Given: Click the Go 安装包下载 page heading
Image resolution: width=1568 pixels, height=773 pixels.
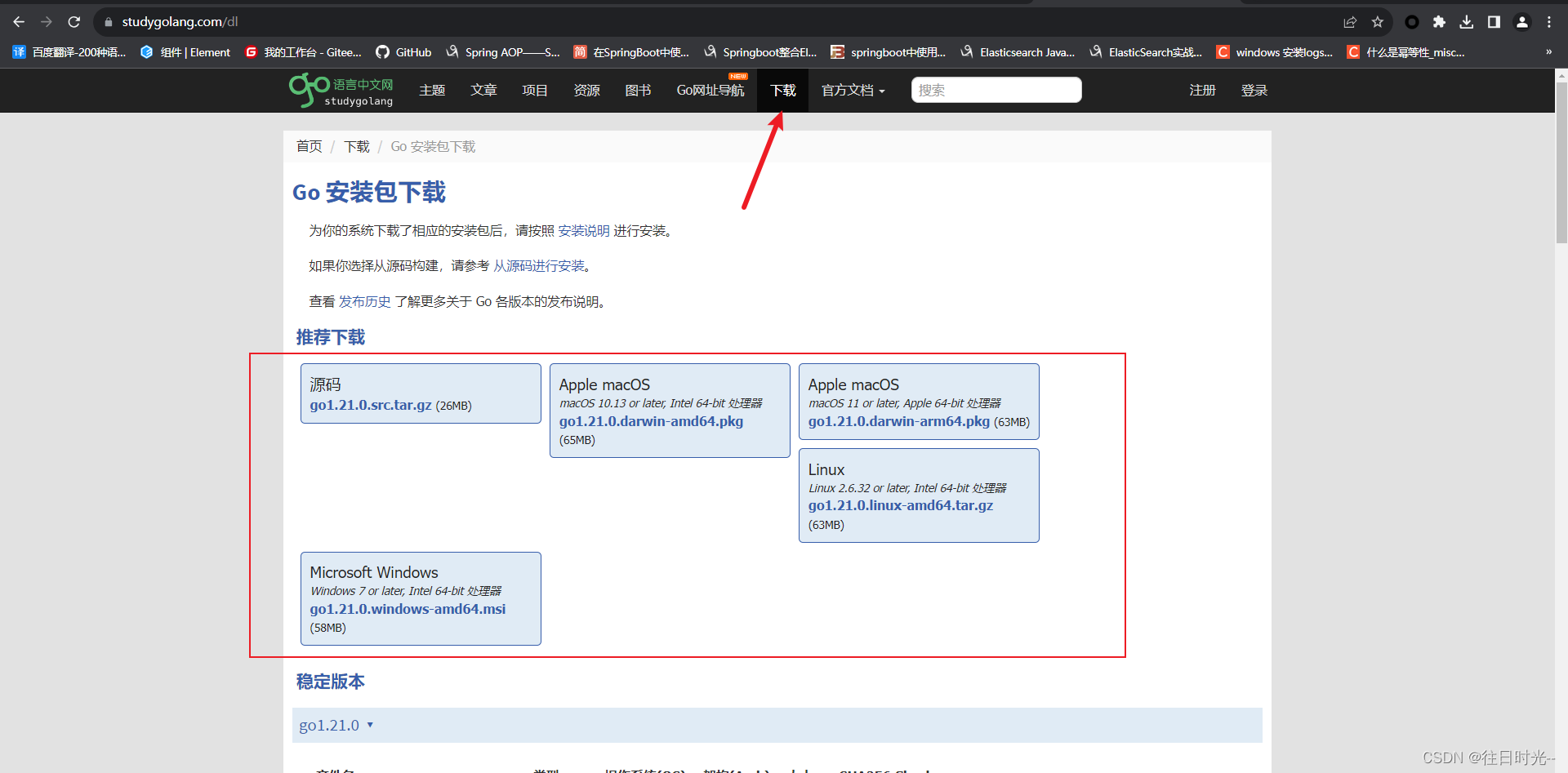Looking at the screenshot, I should [369, 193].
